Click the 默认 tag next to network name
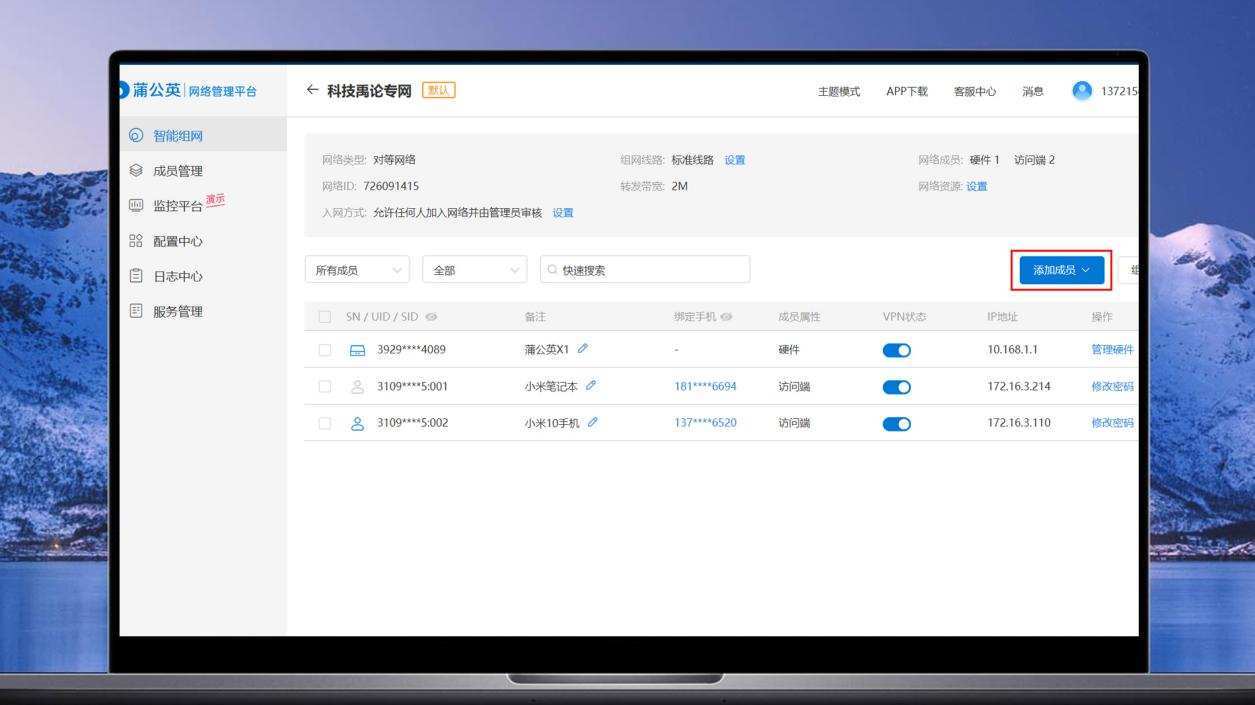1255x705 pixels. tap(439, 90)
